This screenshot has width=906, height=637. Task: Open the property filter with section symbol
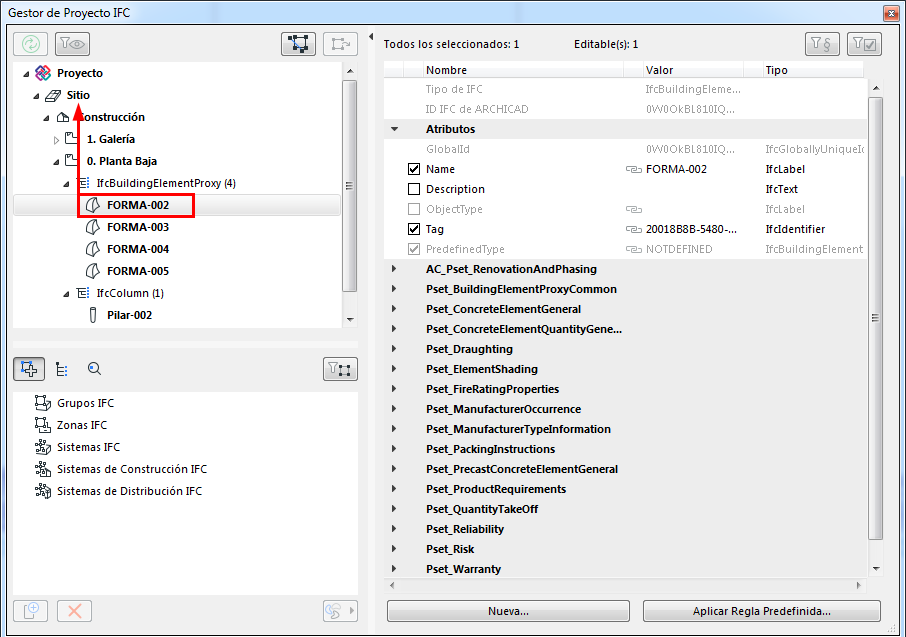(822, 44)
